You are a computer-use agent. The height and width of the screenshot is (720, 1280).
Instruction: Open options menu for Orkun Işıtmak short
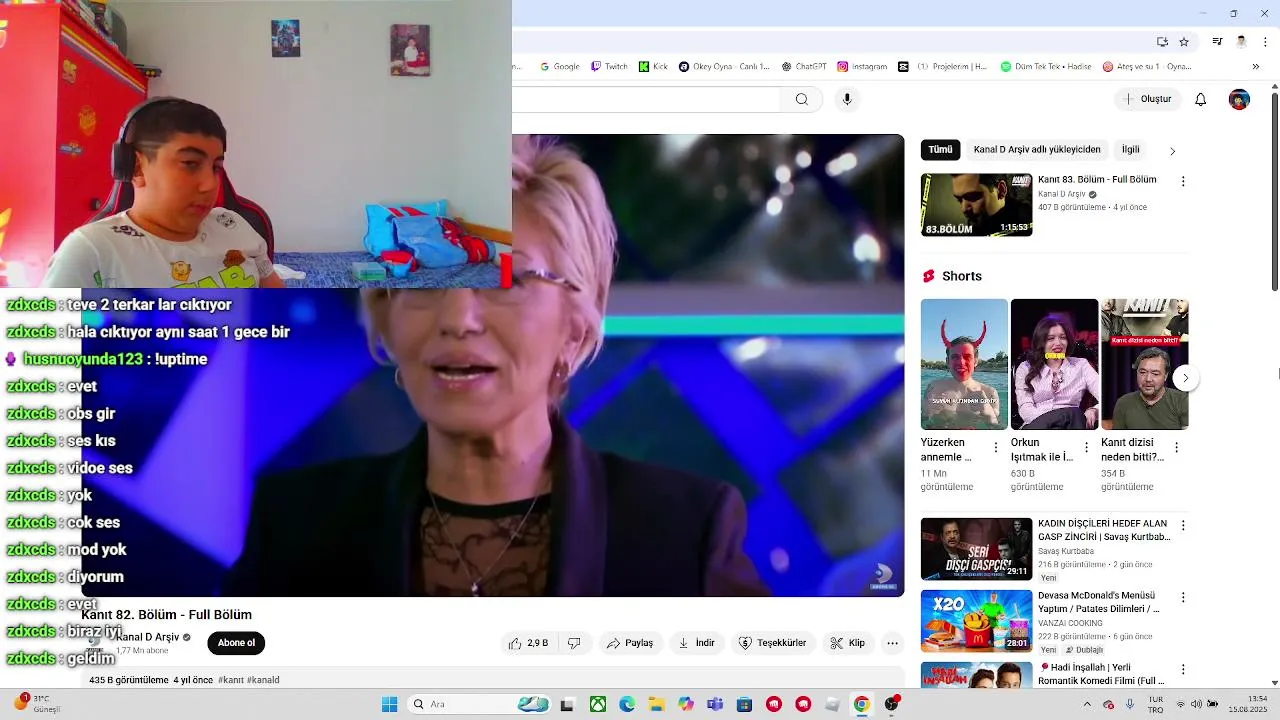pos(1086,448)
